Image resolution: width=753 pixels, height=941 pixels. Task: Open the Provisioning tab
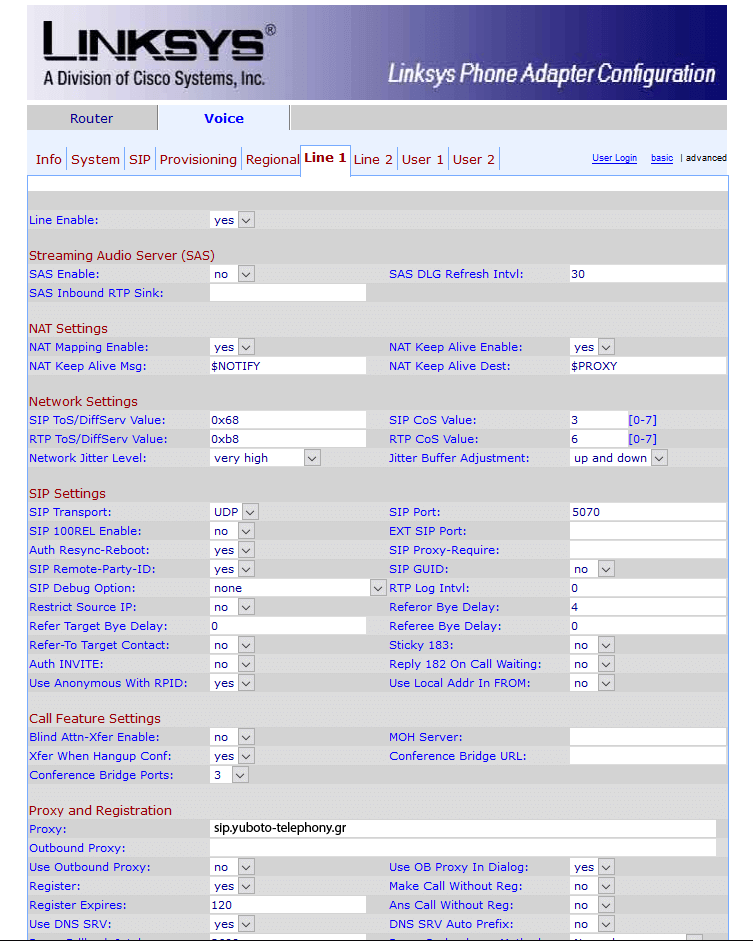coord(198,159)
